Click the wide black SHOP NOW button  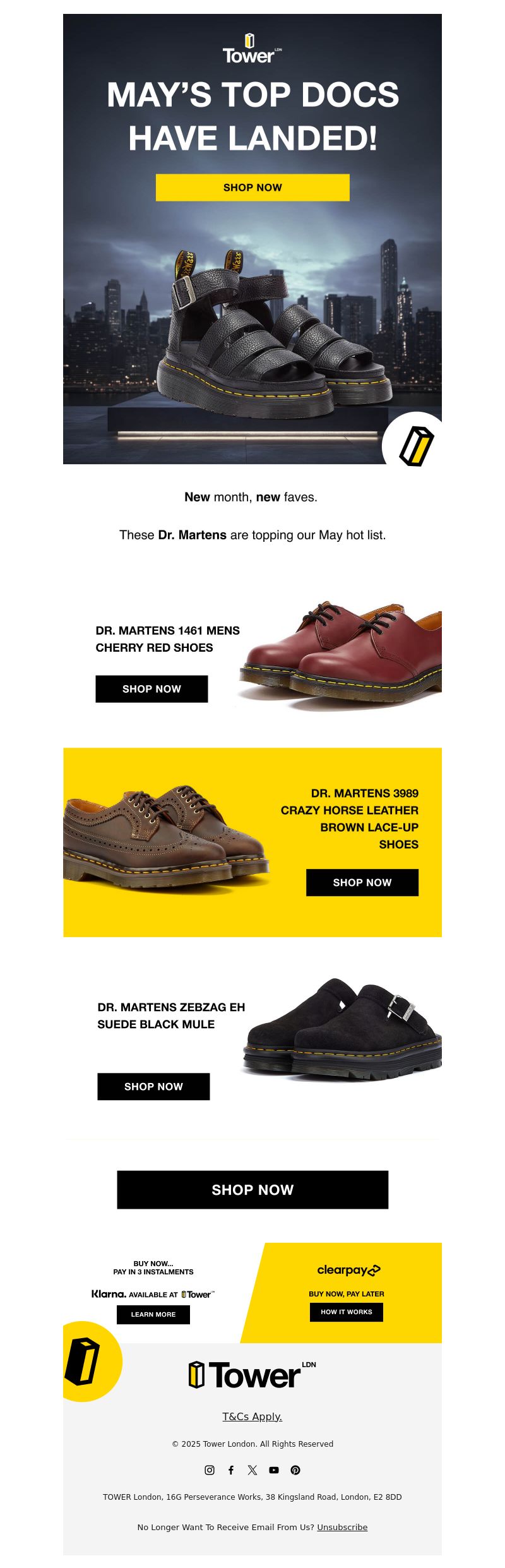[252, 1190]
